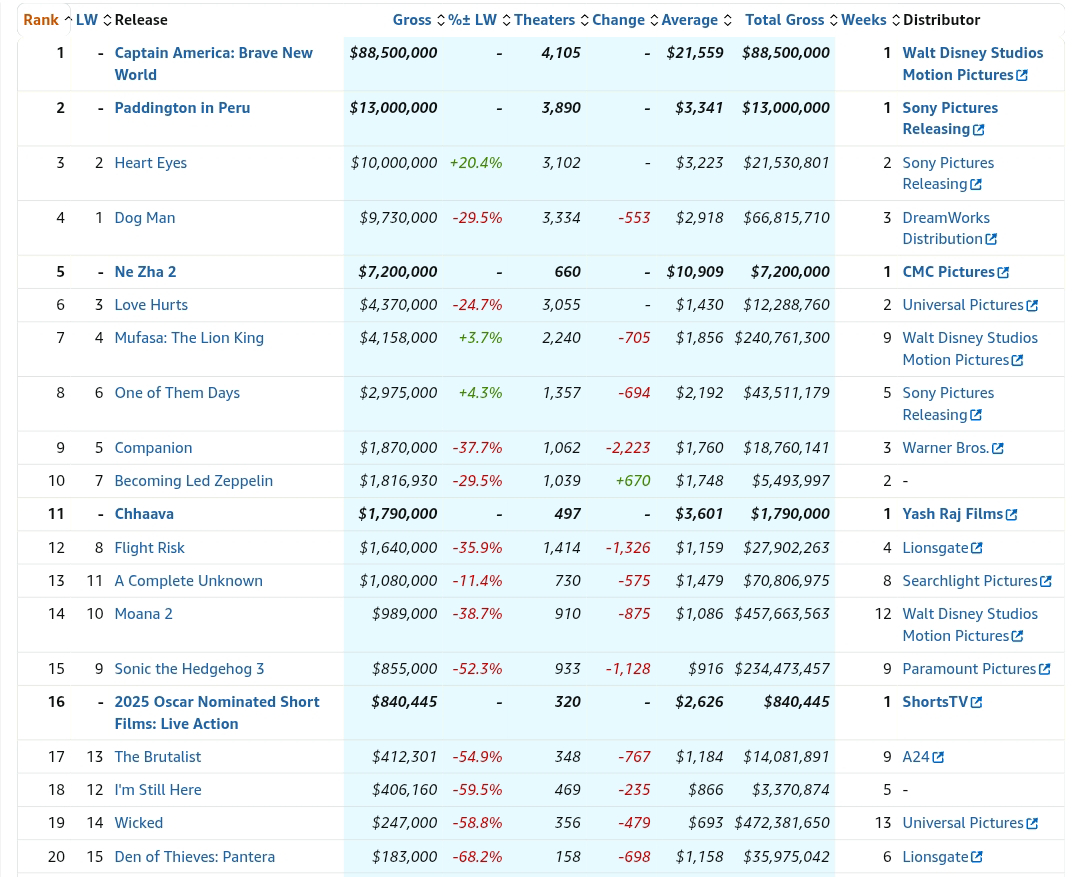Open external-link icon in Love Hurts row

click(1032, 306)
